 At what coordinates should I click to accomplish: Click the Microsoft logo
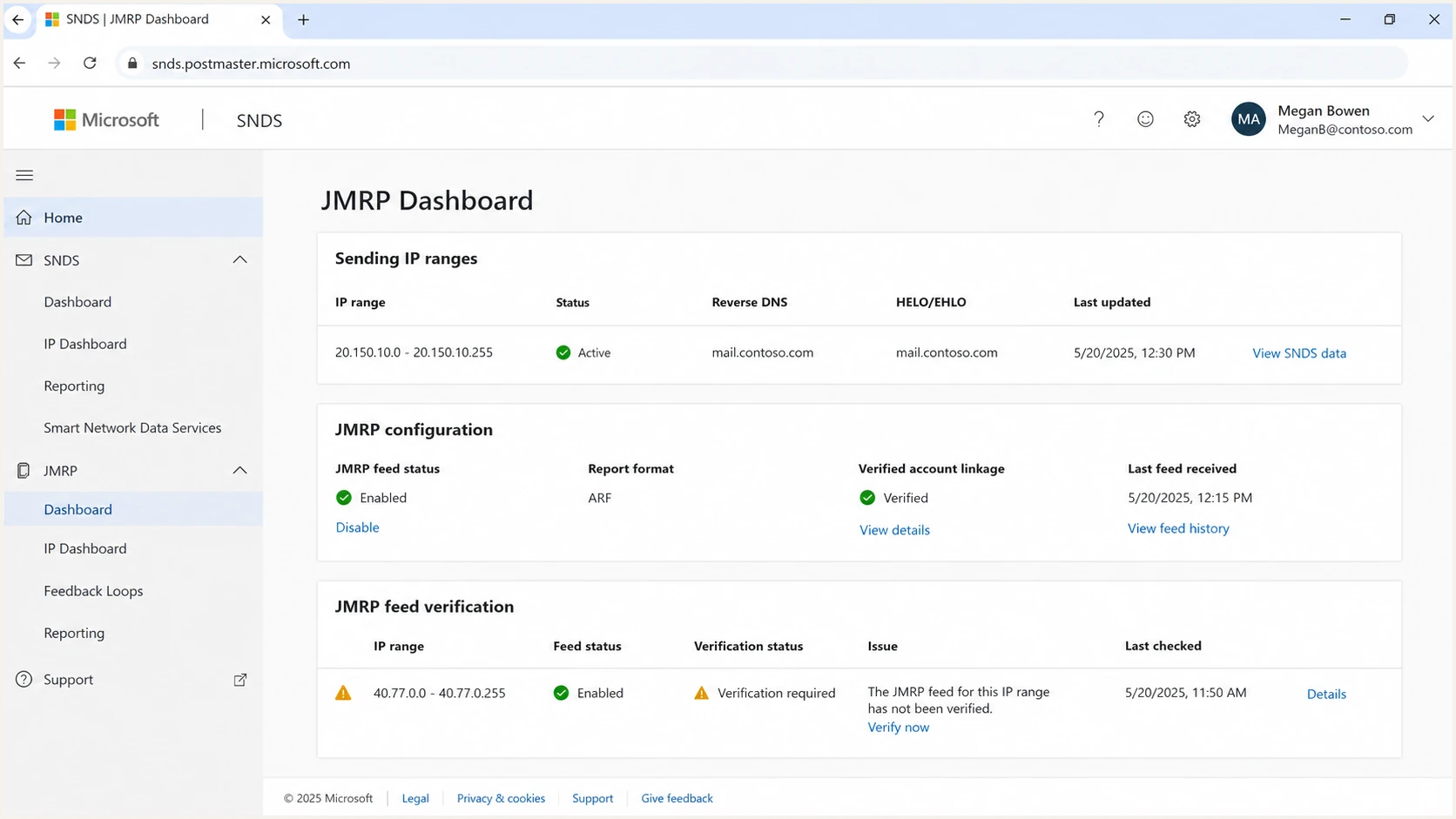(106, 120)
